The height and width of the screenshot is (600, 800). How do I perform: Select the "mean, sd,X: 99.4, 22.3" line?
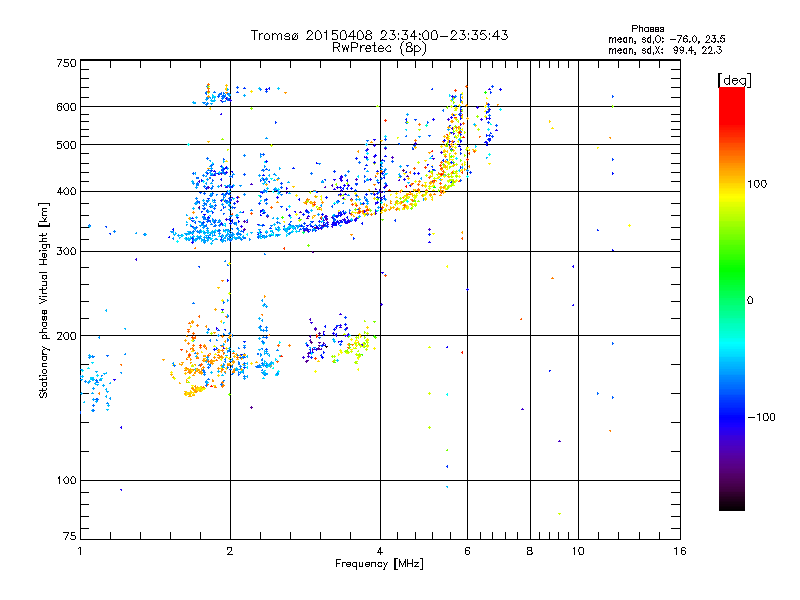(665, 50)
